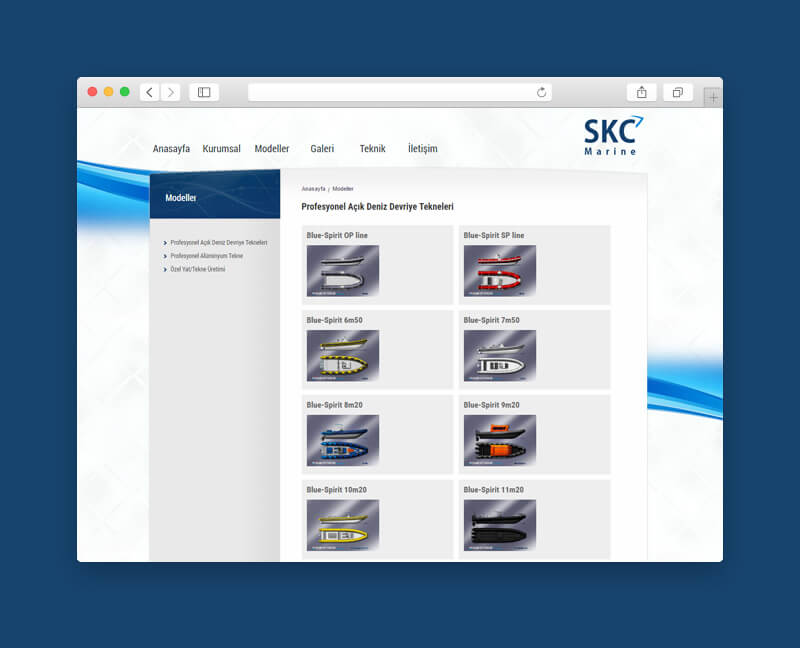Open the Anasayfa menu item
This screenshot has height=648, width=800.
click(x=171, y=148)
